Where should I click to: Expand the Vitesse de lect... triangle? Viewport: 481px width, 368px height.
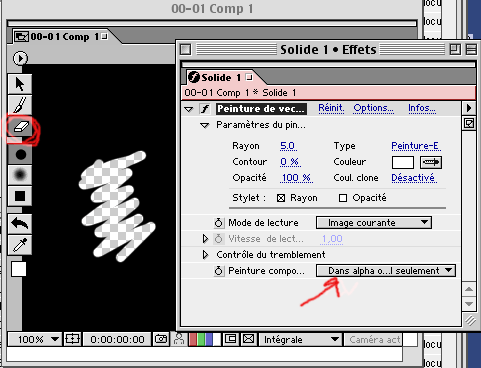(205, 238)
